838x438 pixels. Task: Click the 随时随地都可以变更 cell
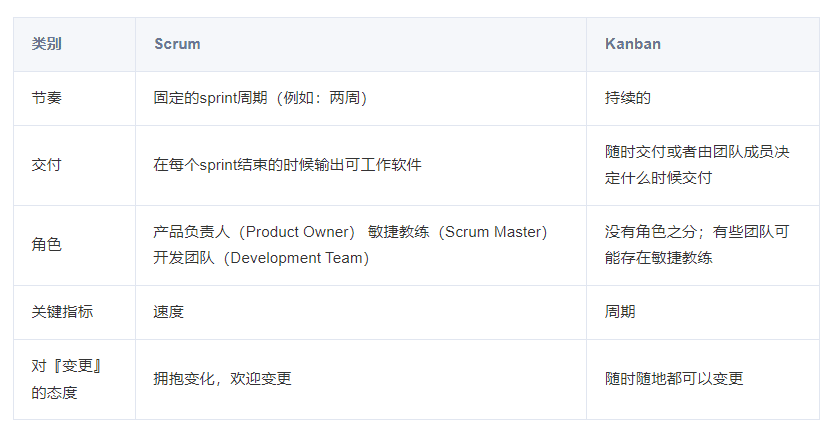tap(674, 379)
